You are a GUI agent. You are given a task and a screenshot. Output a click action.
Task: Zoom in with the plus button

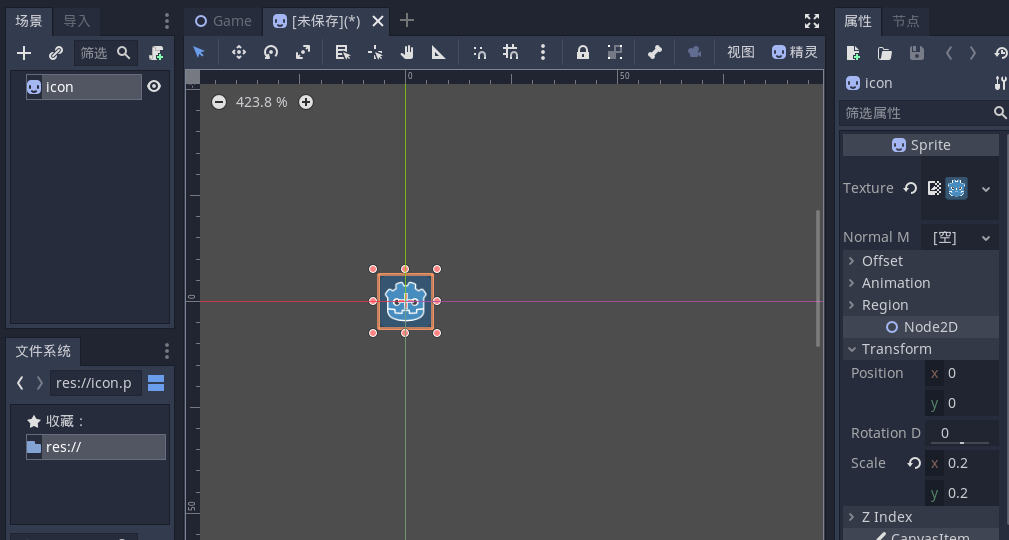coord(306,102)
